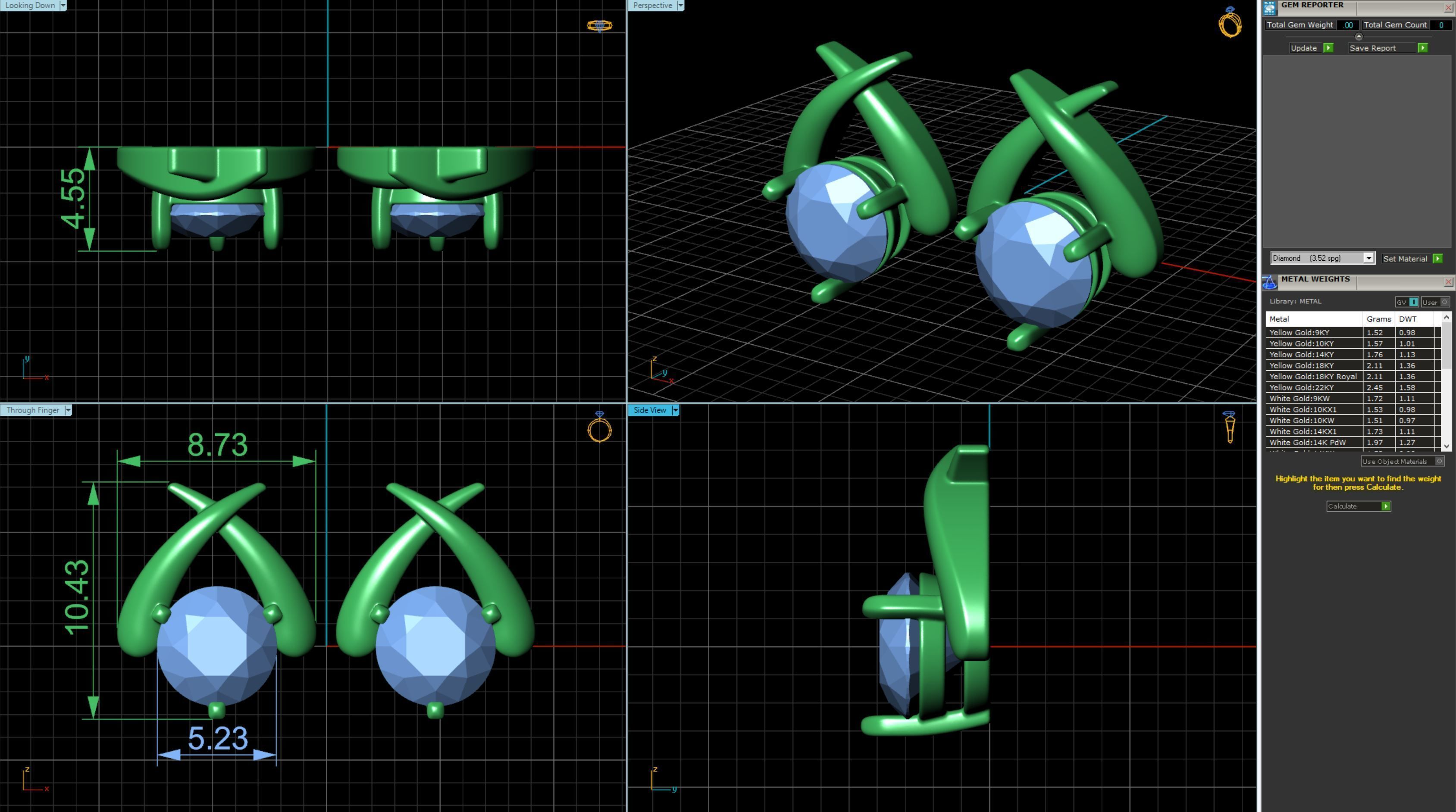Viewport: 1456px width, 812px height.
Task: Click the Perspective viewport label
Action: pos(652,6)
